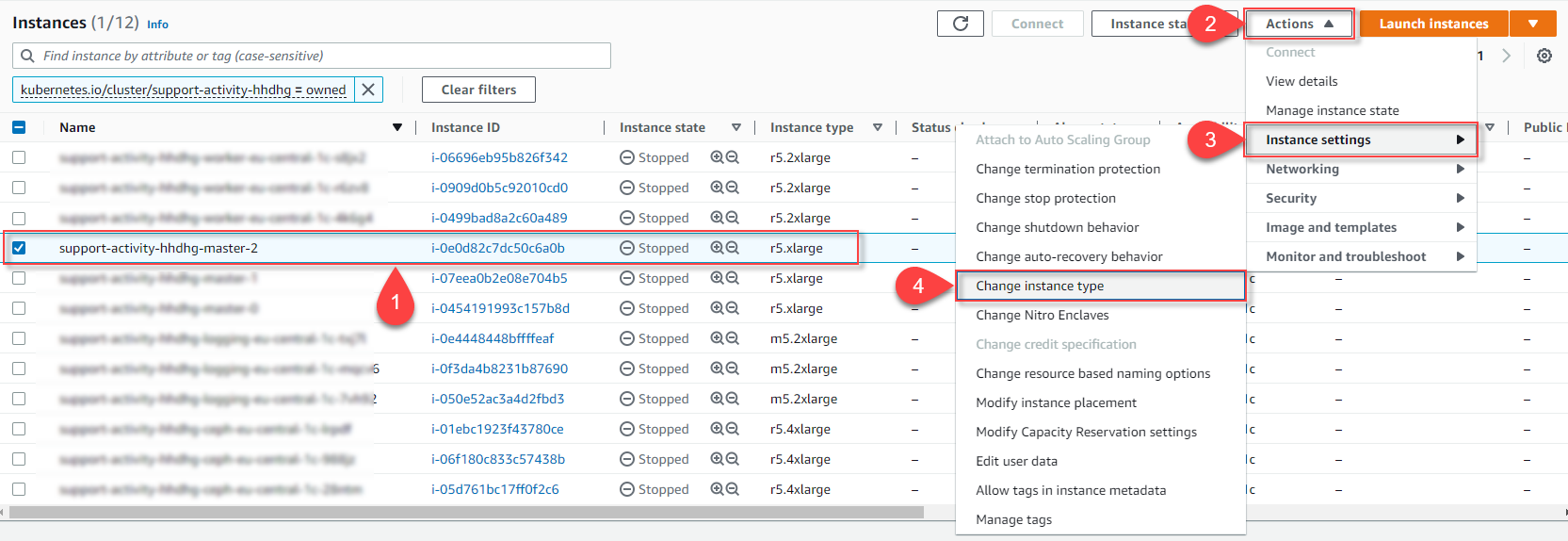Toggle the select-all instances checkbox

[19, 127]
